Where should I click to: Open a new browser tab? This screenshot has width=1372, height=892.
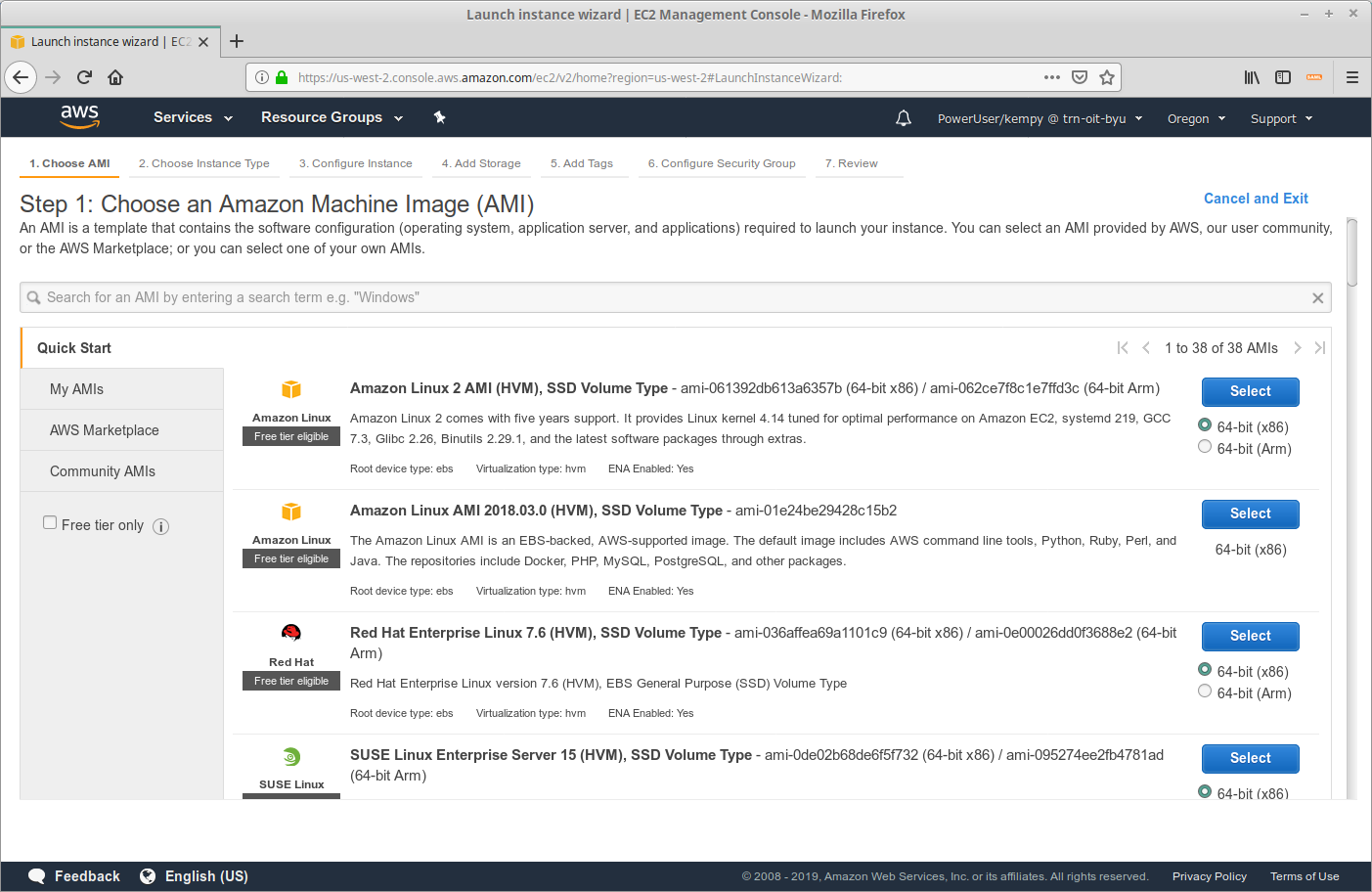[x=237, y=41]
